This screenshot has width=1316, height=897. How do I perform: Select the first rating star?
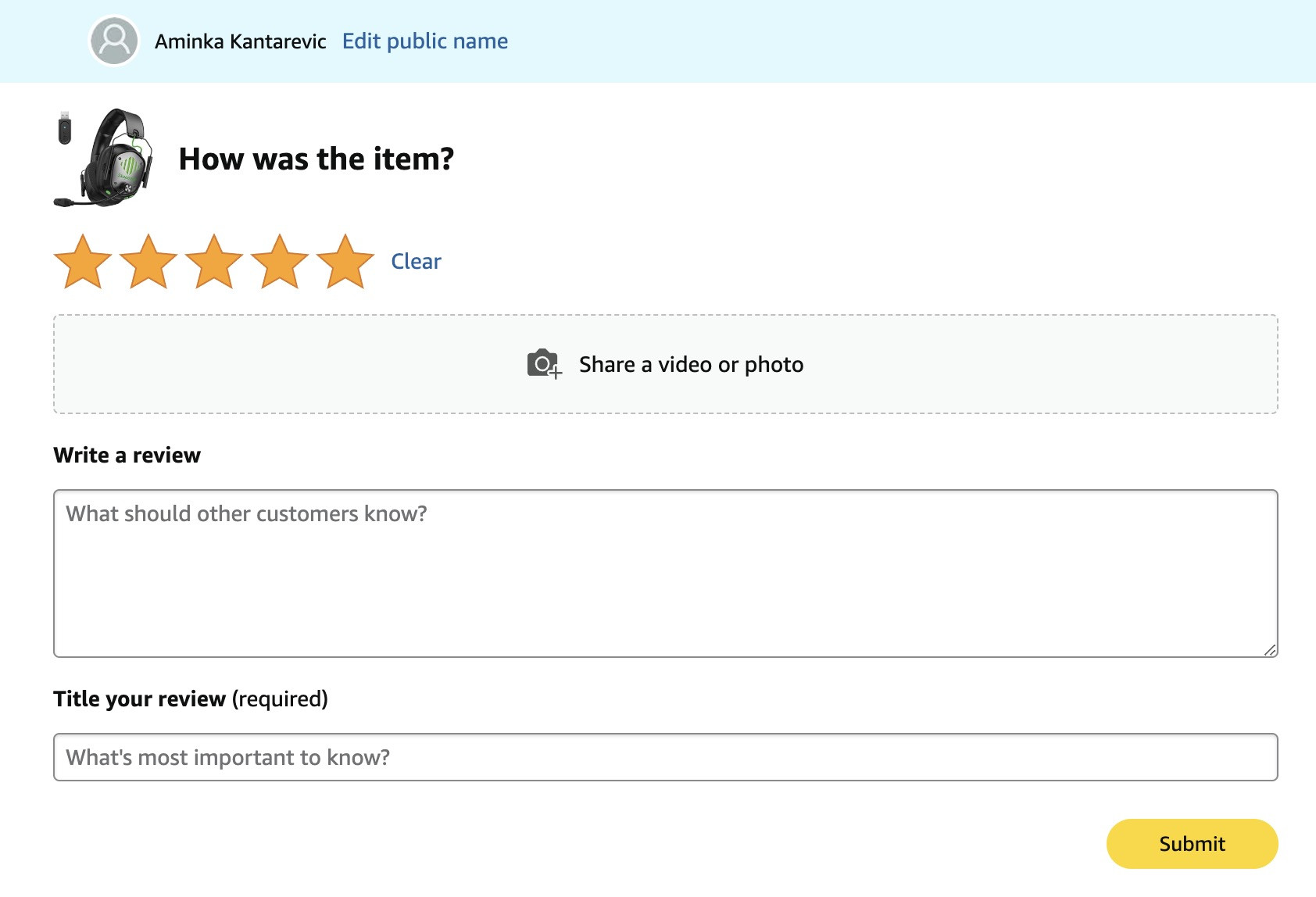pos(83,262)
